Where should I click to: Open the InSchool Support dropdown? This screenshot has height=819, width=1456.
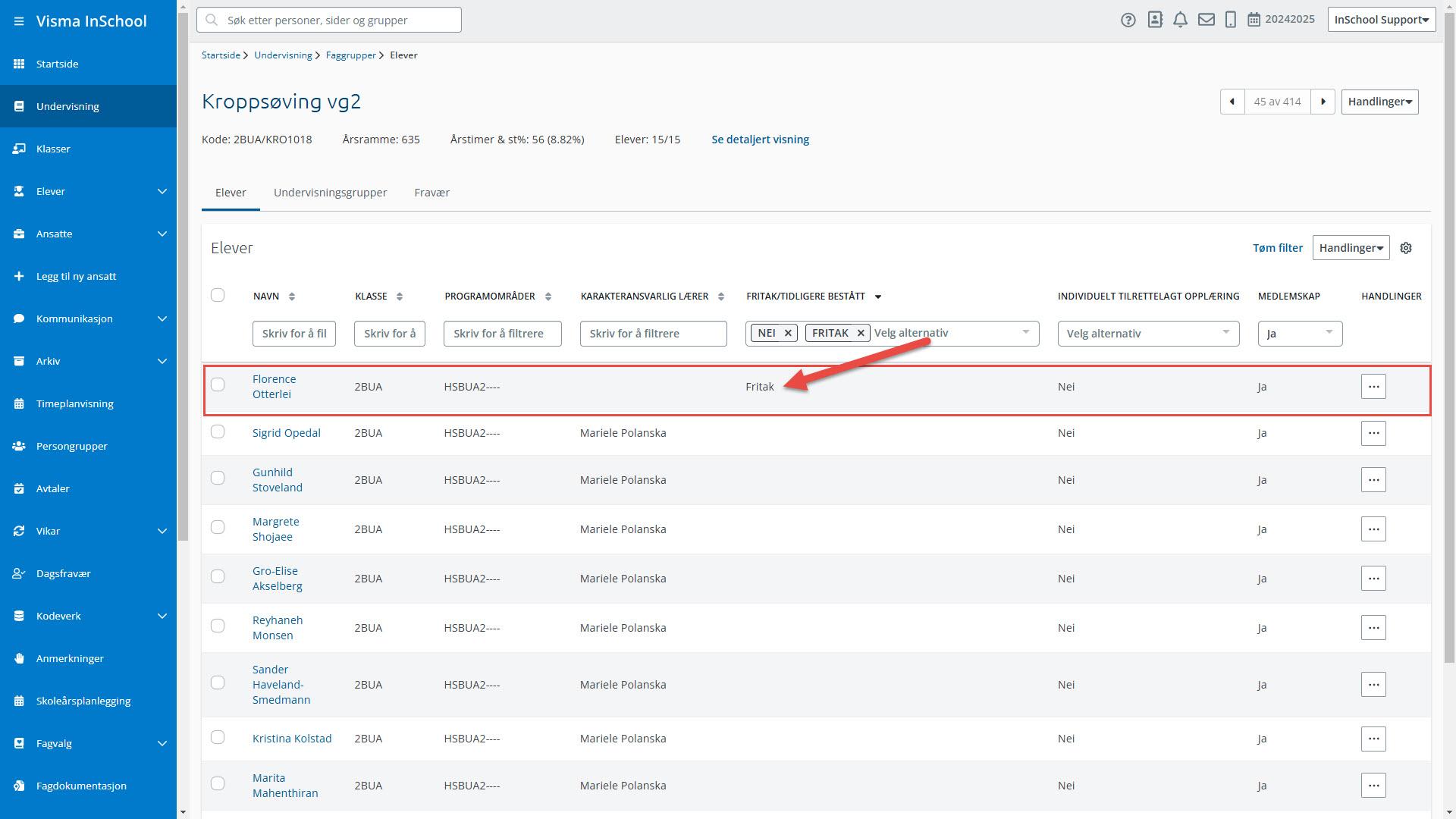tap(1381, 20)
